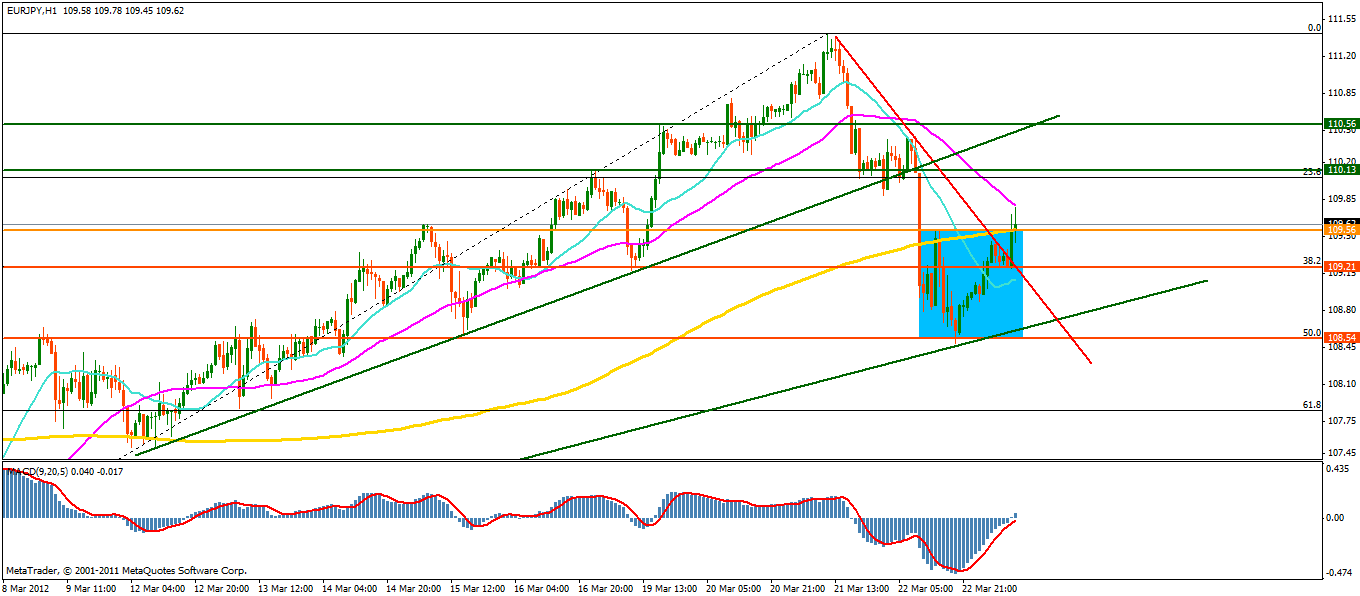The height and width of the screenshot is (596, 1360).
Task: Click the Fibonacci 50.0 level label
Action: click(x=1311, y=332)
